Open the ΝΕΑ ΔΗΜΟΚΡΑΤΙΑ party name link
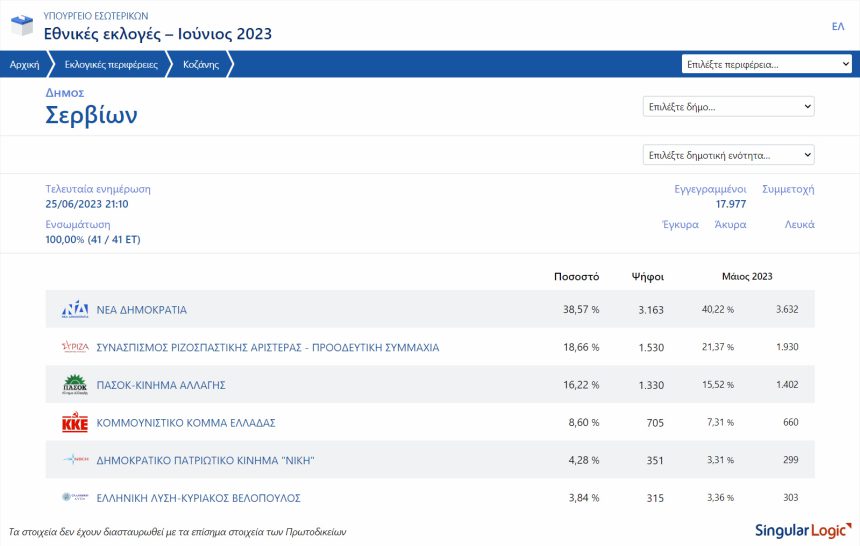This screenshot has height=546, width=860. [x=142, y=309]
